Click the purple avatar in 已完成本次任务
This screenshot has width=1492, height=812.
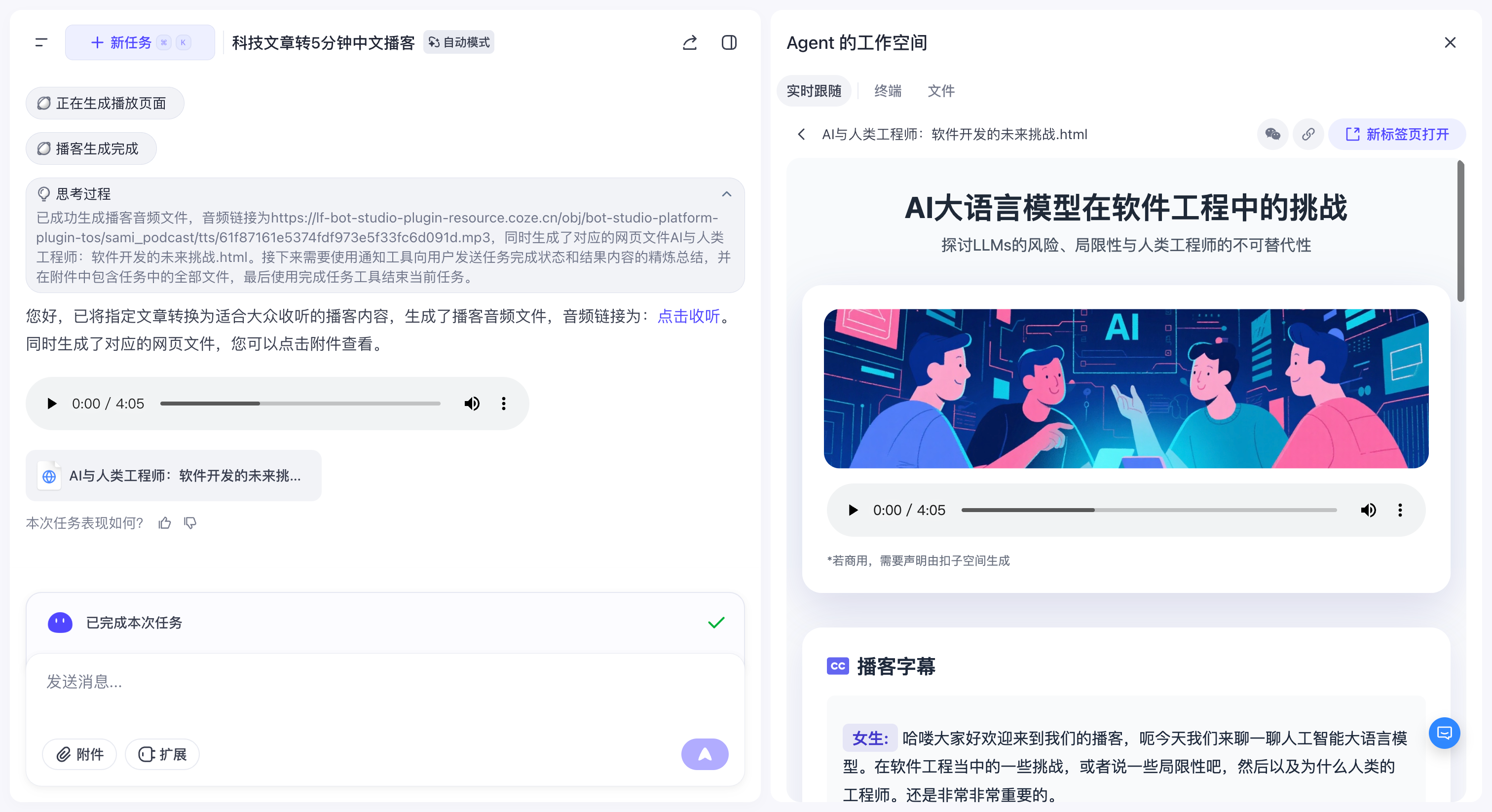tap(60, 623)
